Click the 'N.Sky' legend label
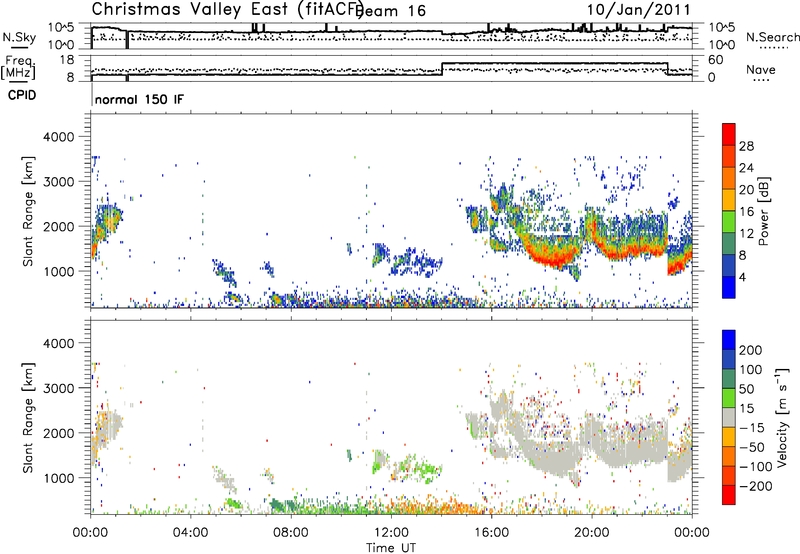 pyautogui.click(x=19, y=37)
